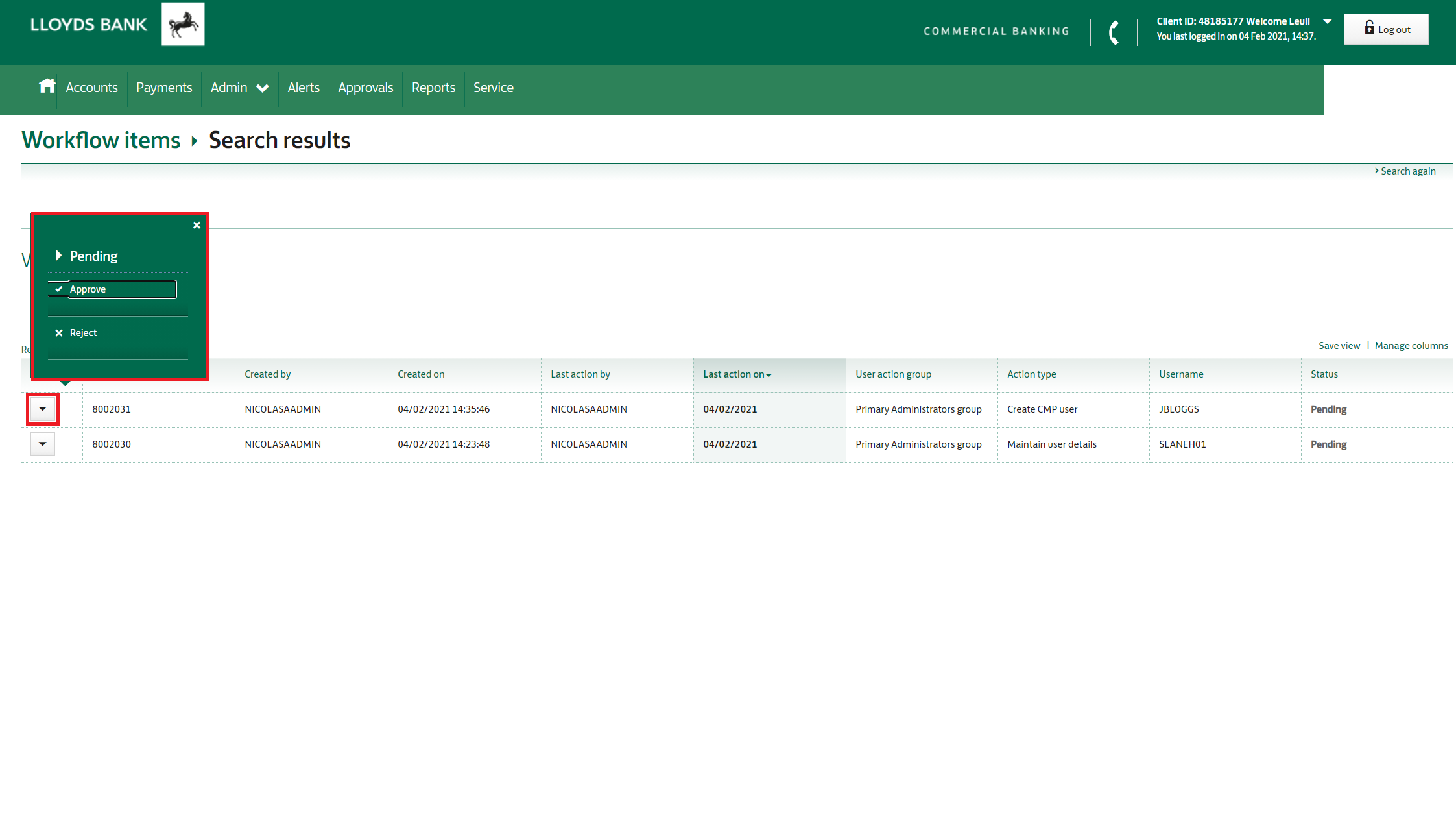Open the Payments menu
The image size is (1456, 837).
coord(164,88)
